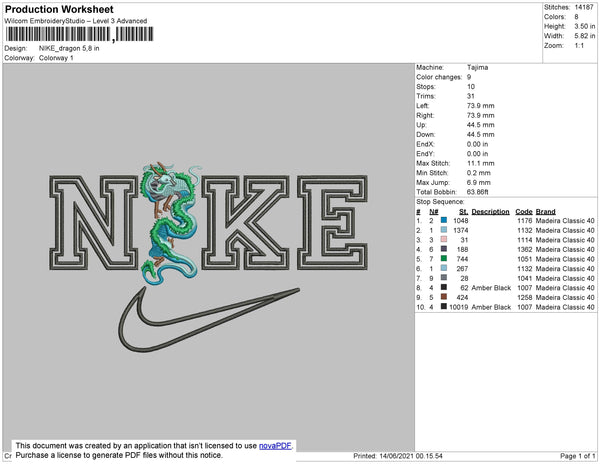The height and width of the screenshot is (464, 600).
Task: Click the 'Production Worksheet' title
Action: coord(59,9)
